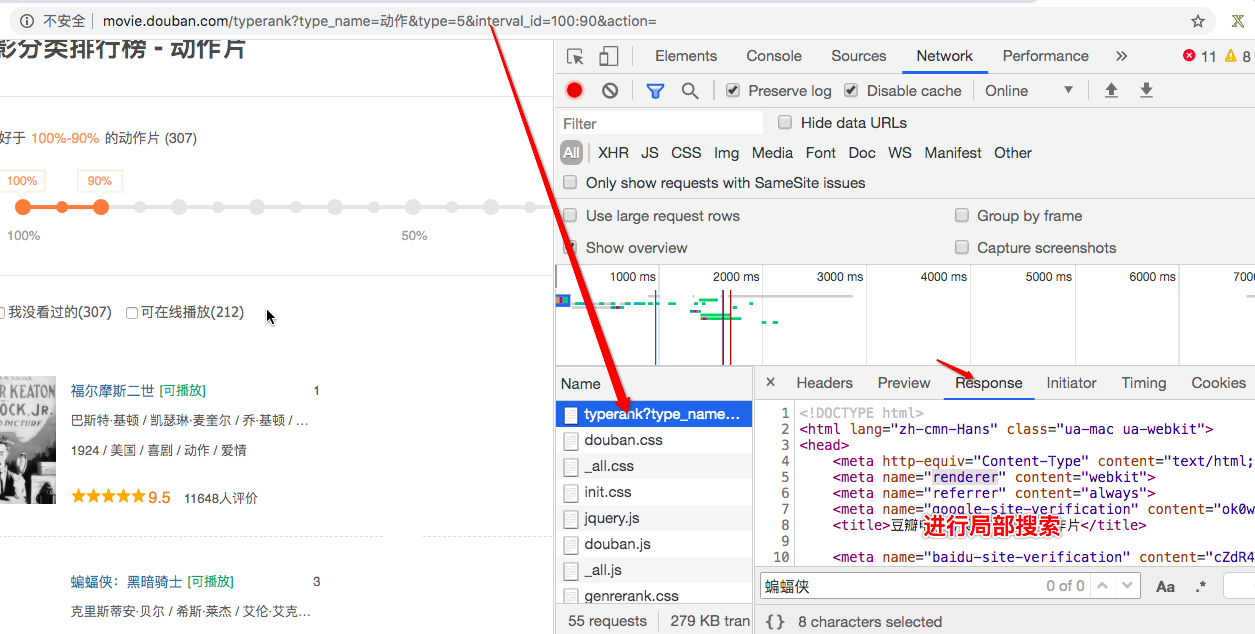Open the Performance panel
This screenshot has width=1255, height=634.
pos(1046,56)
